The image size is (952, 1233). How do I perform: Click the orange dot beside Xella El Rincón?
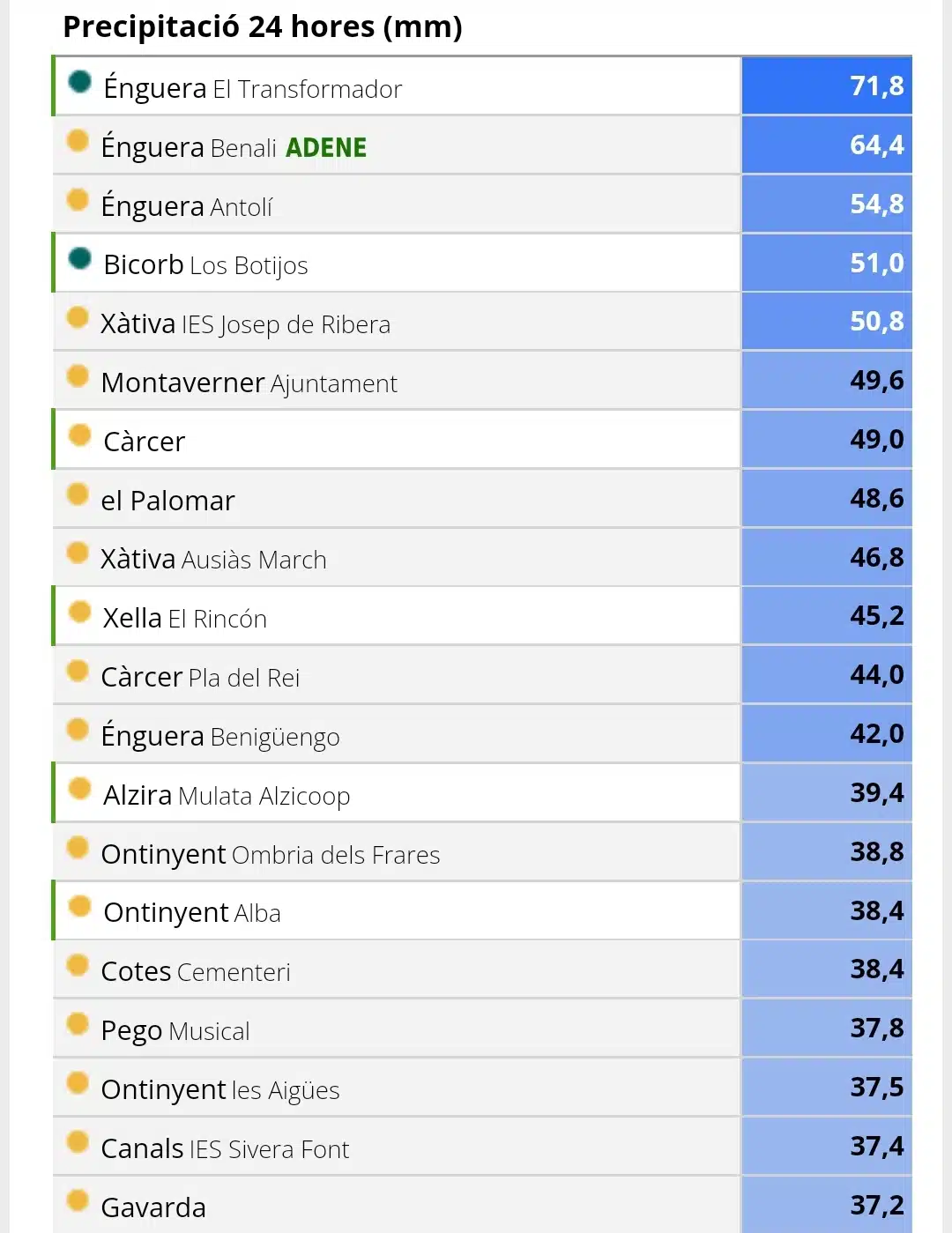point(80,612)
